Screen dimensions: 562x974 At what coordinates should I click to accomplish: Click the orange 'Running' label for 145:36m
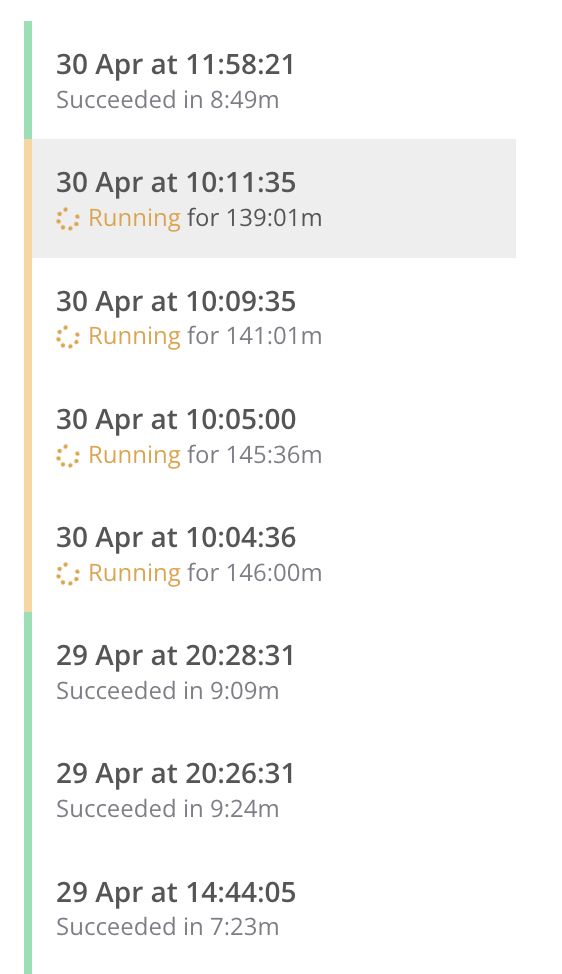[x=135, y=455]
